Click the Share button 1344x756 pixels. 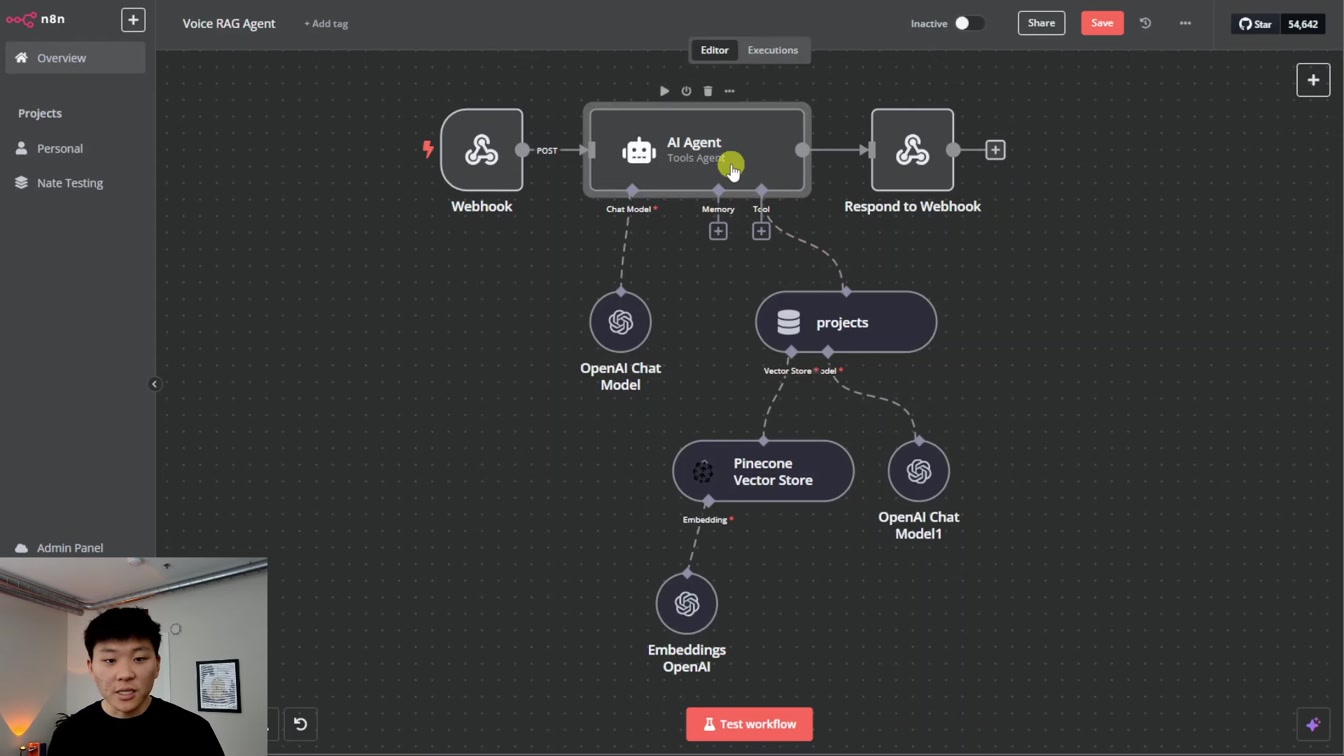(x=1041, y=23)
